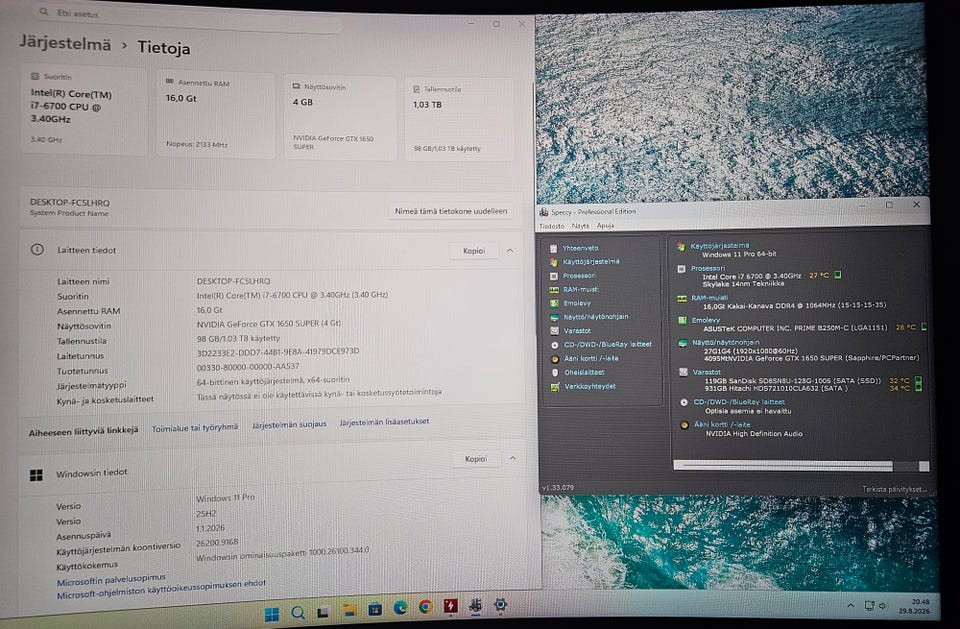
Task: Click the SanDisk SSD 32 °C temperature indicator
Action: (898, 381)
